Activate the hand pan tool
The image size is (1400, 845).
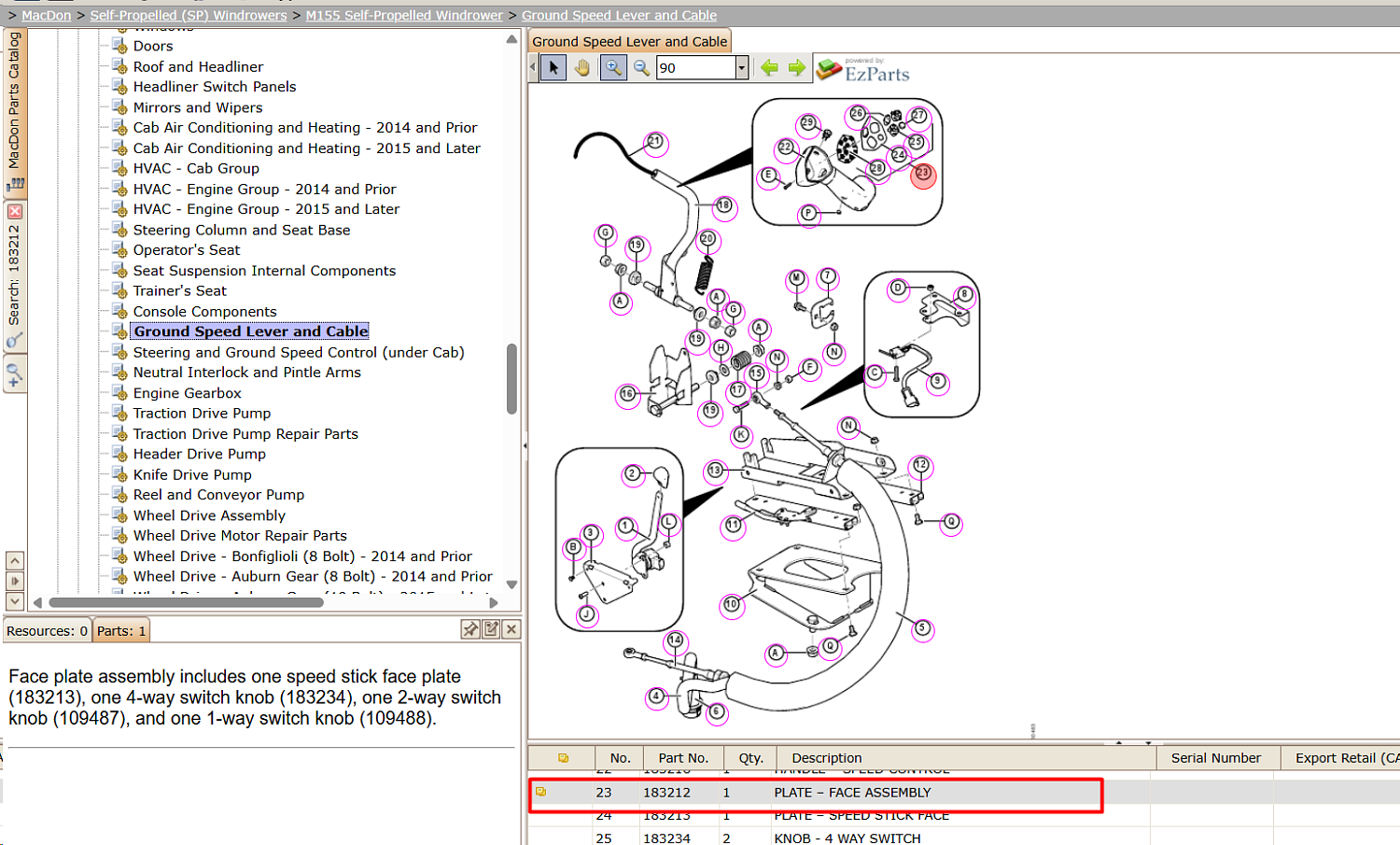click(x=582, y=67)
